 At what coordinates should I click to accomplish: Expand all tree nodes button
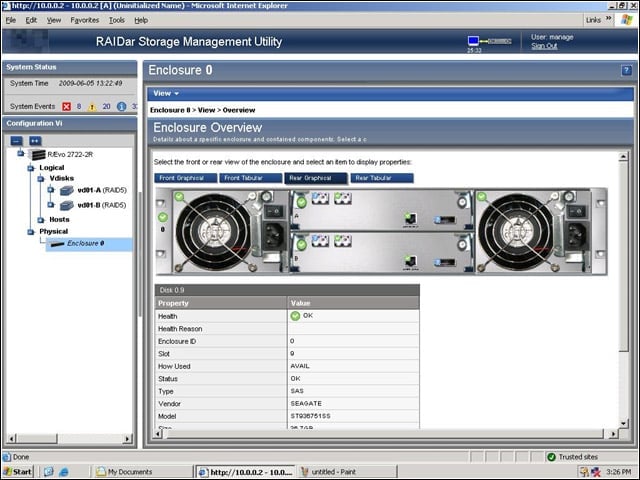pyautogui.click(x=35, y=141)
